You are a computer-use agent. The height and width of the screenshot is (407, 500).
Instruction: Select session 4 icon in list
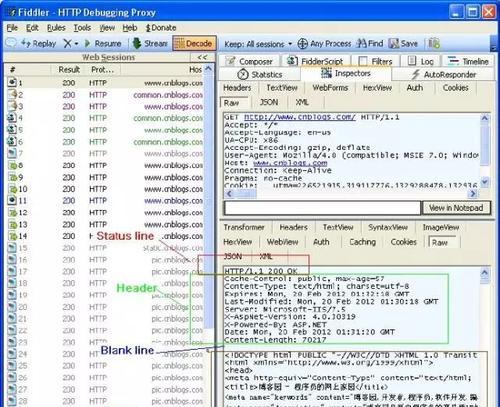(12, 118)
